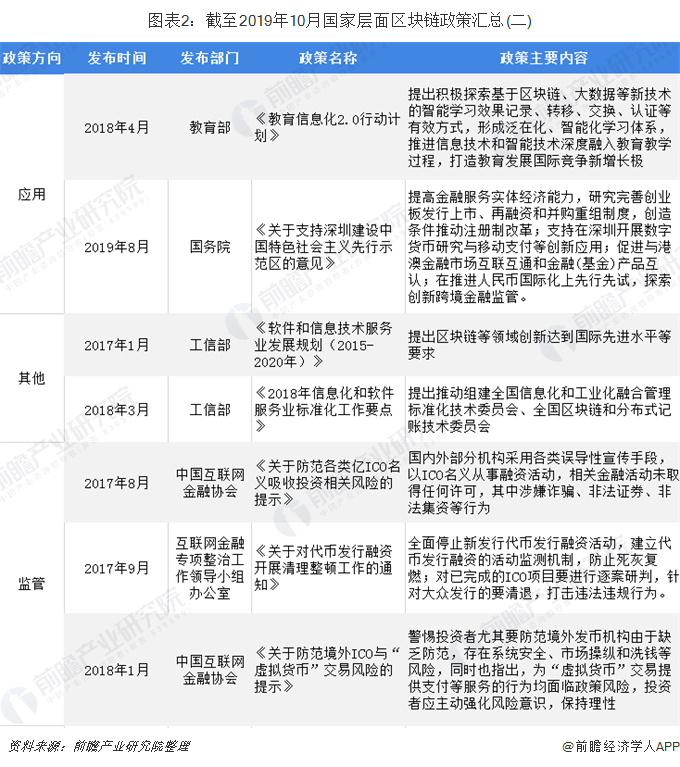Click the date cell 2017年1月

116,345
